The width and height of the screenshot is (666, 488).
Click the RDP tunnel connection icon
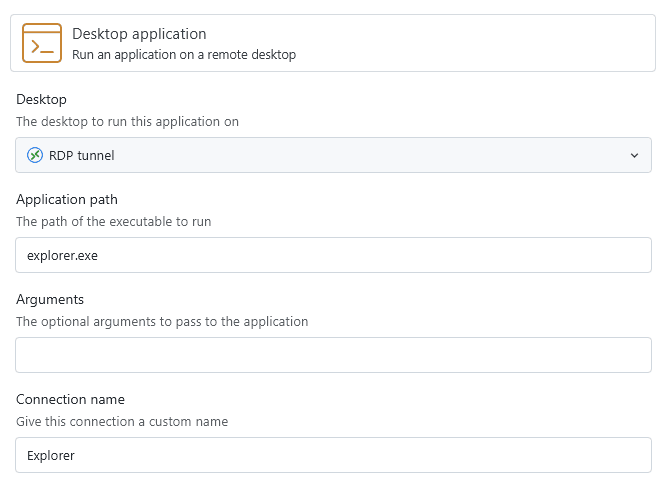pyautogui.click(x=35, y=155)
